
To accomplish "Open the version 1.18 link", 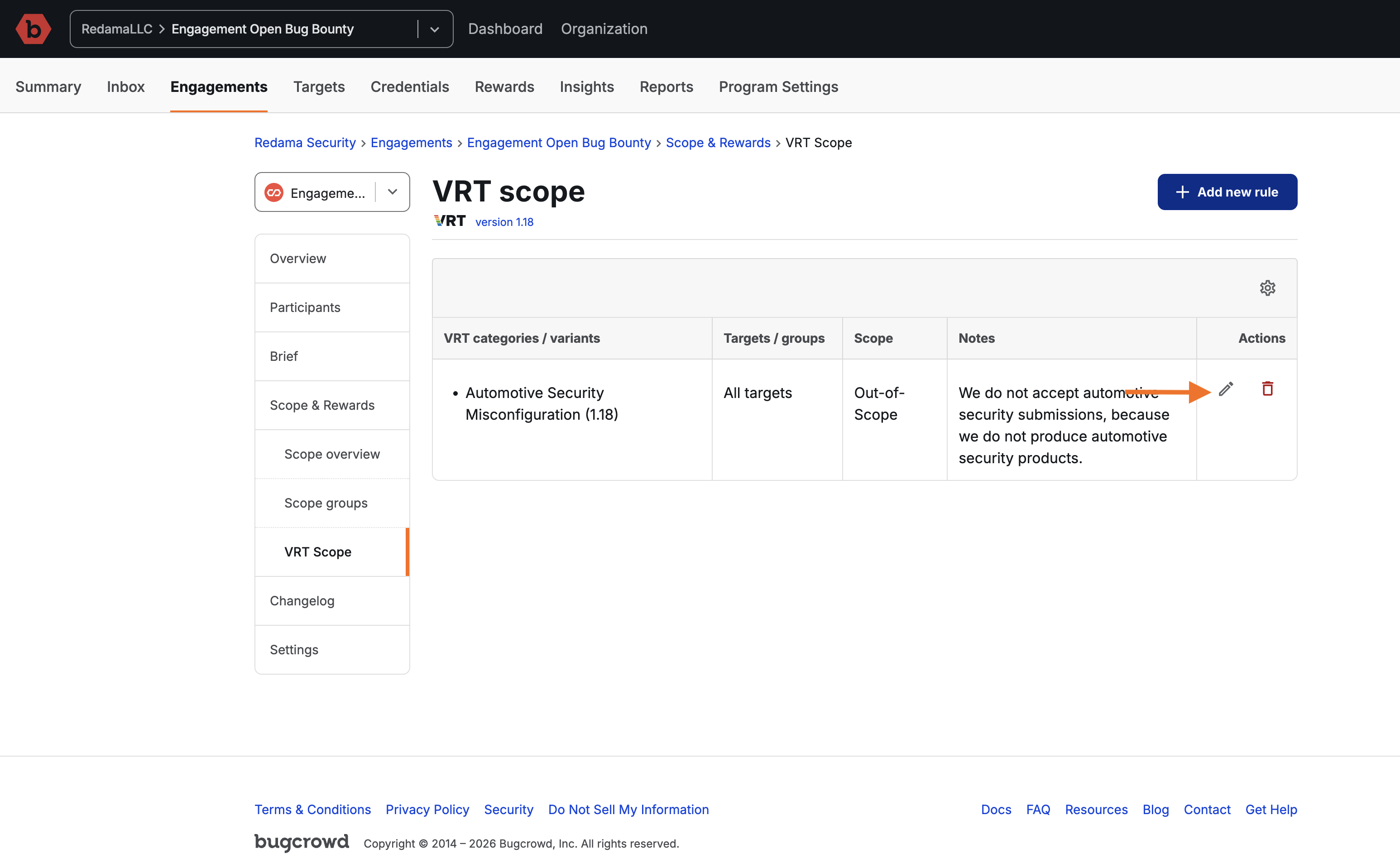I will [504, 222].
